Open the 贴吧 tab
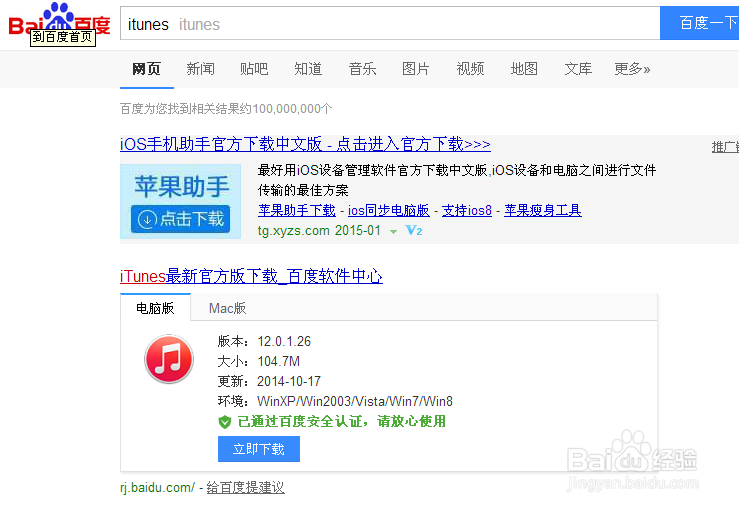 (x=254, y=69)
